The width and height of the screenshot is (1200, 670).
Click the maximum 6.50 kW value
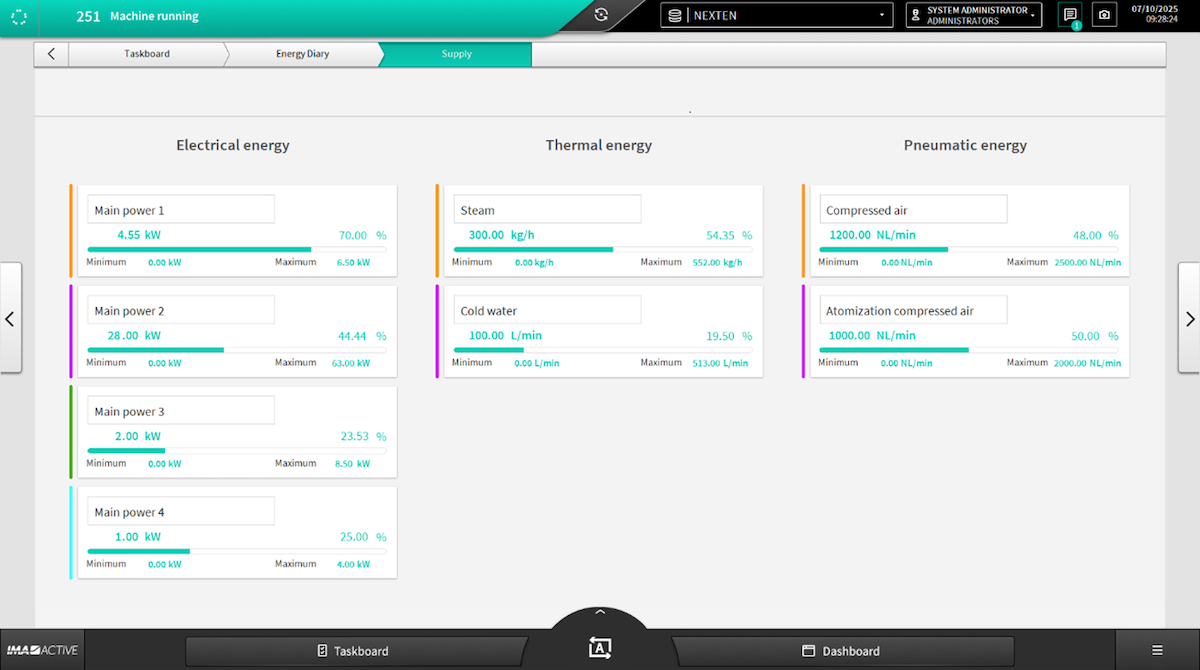(x=353, y=263)
